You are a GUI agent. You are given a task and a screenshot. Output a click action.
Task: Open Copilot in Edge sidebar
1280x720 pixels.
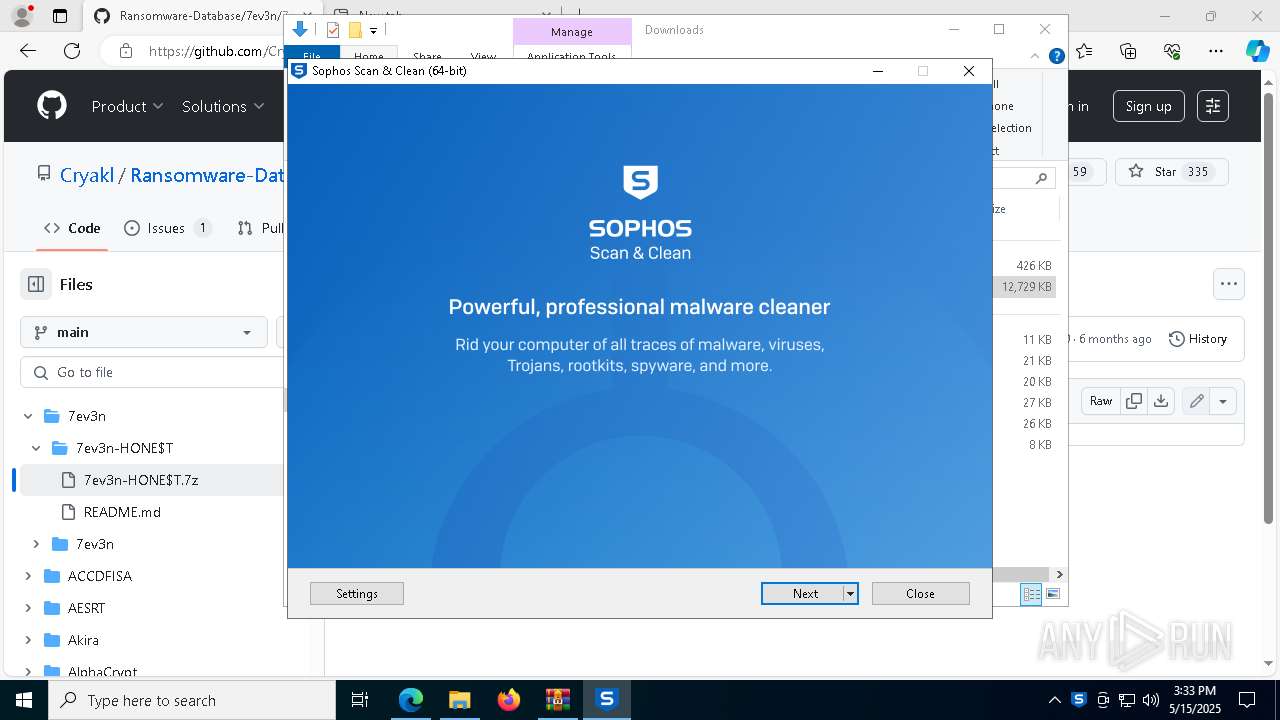1258,51
